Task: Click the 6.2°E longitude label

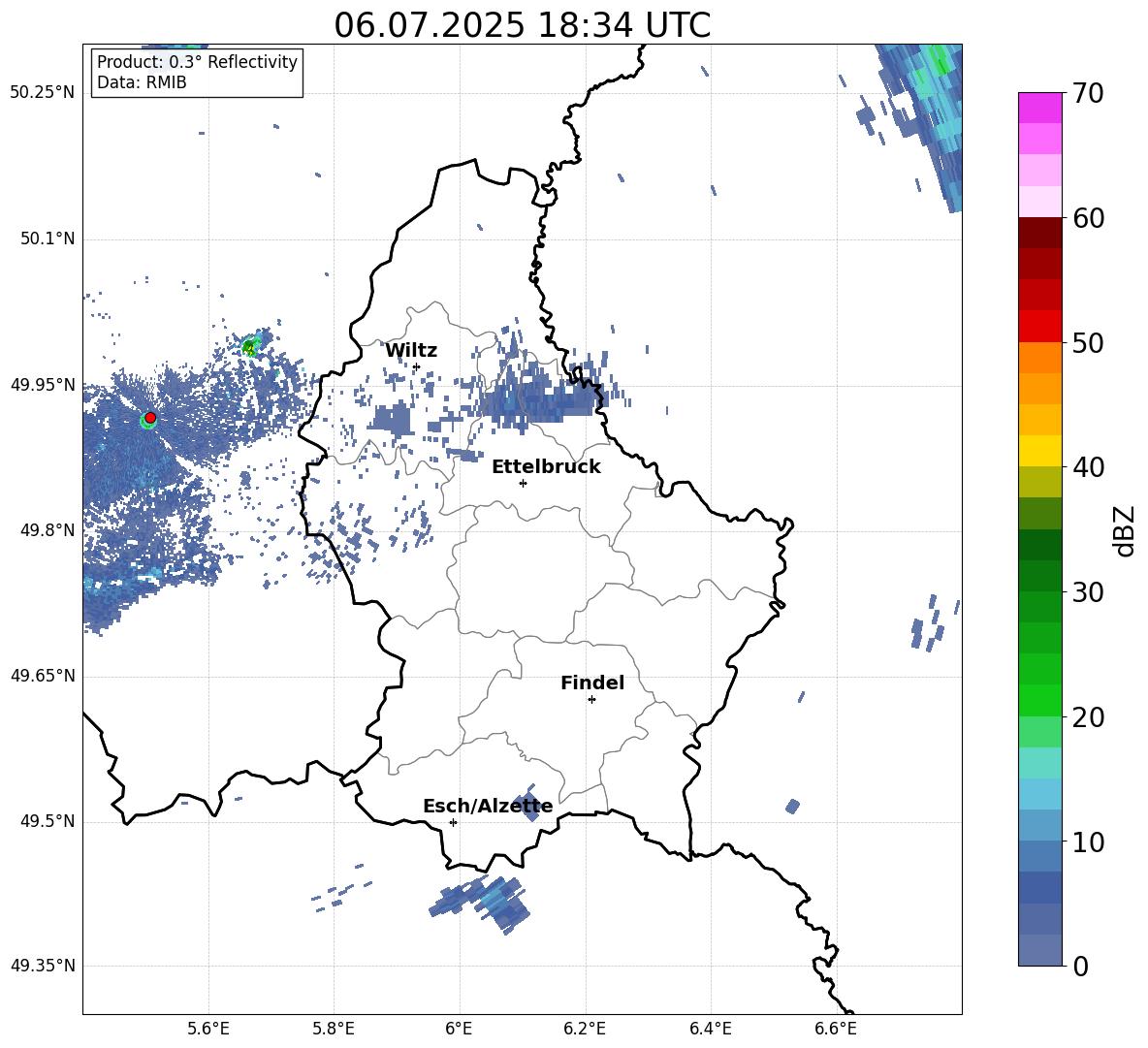Action: point(585,1029)
